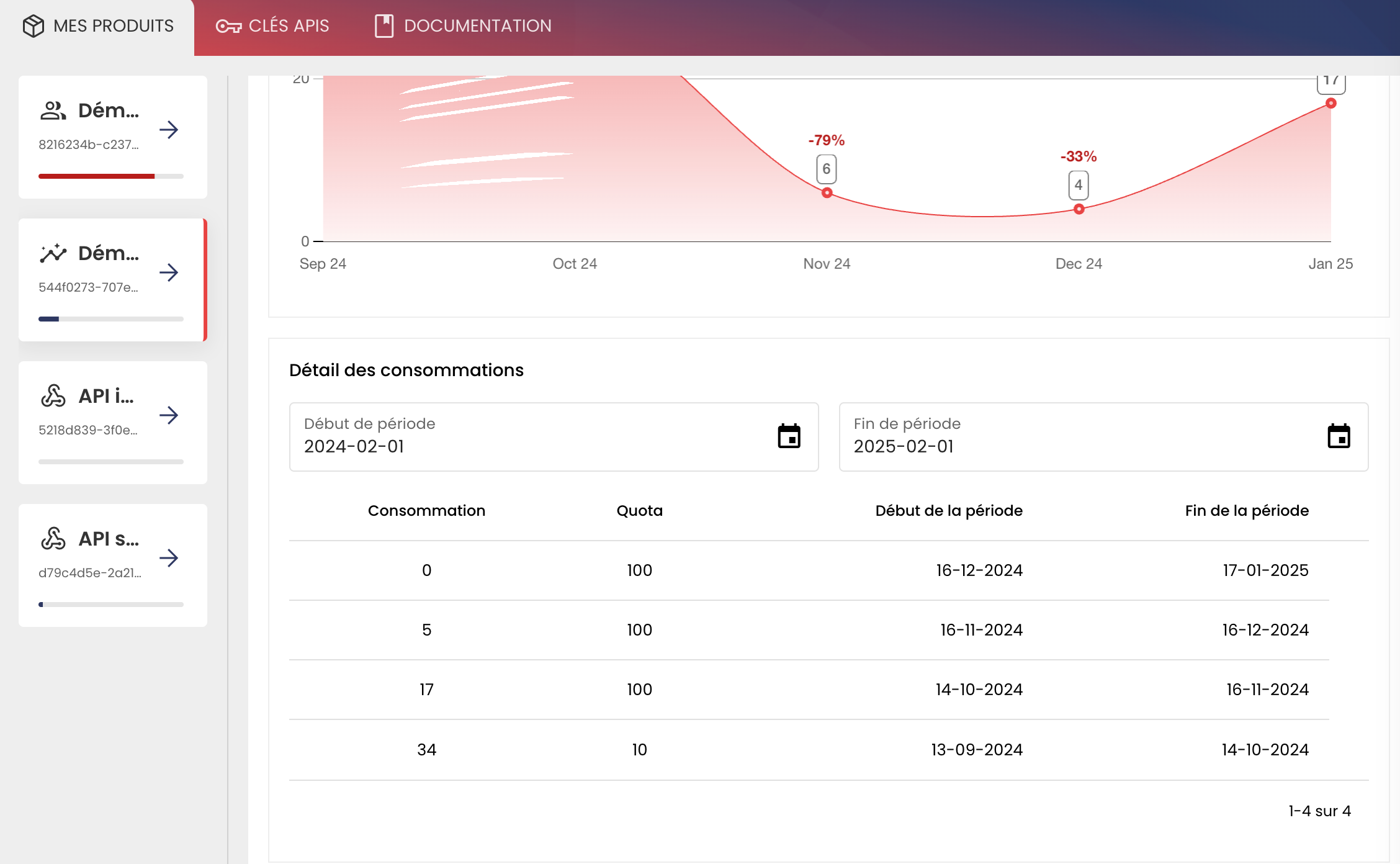Click the webhook icon on card d79c4d5e-2a21

(x=53, y=539)
